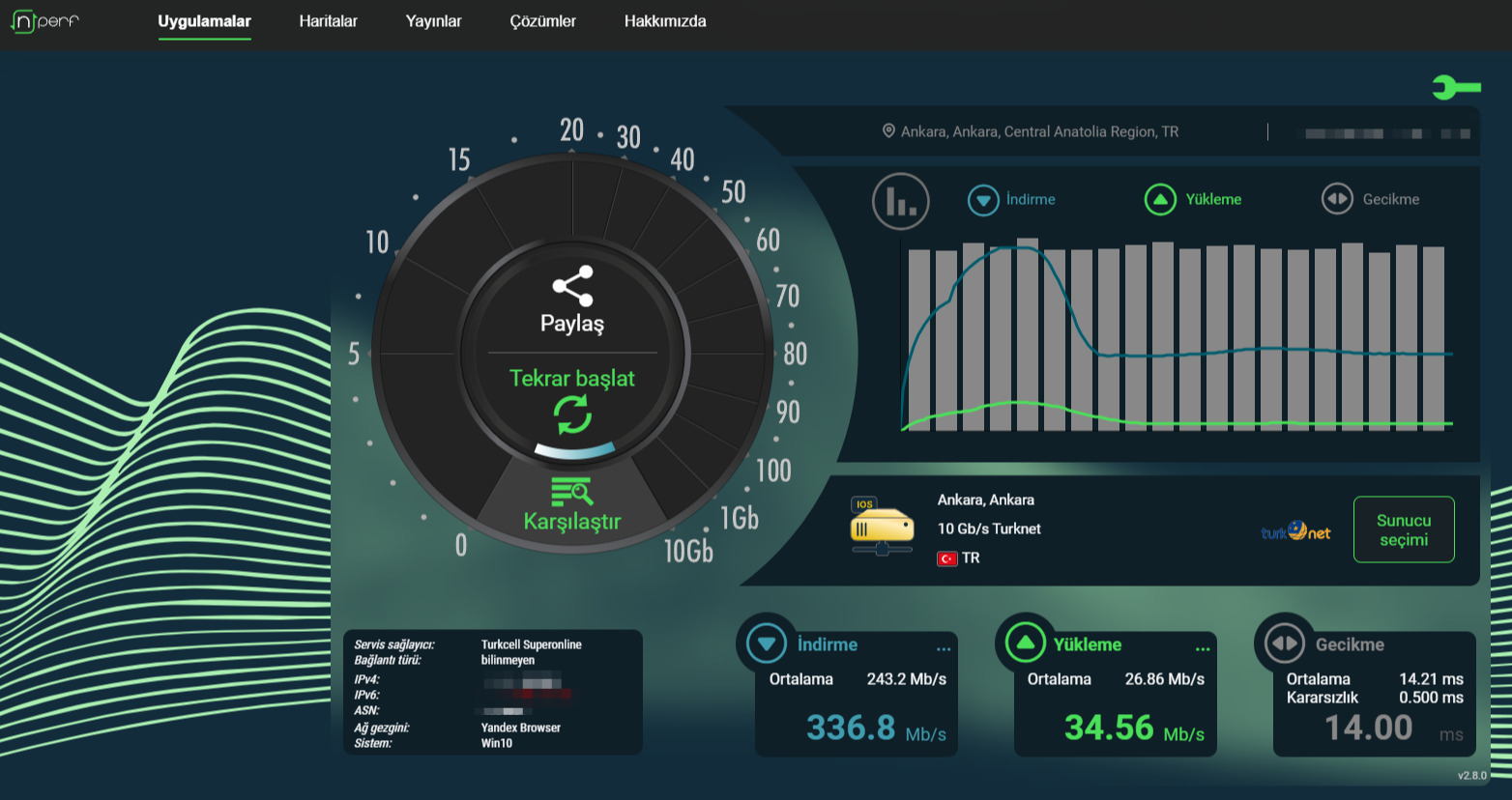
Task: Open the İndirme card three-dots menu
Action: [x=944, y=649]
